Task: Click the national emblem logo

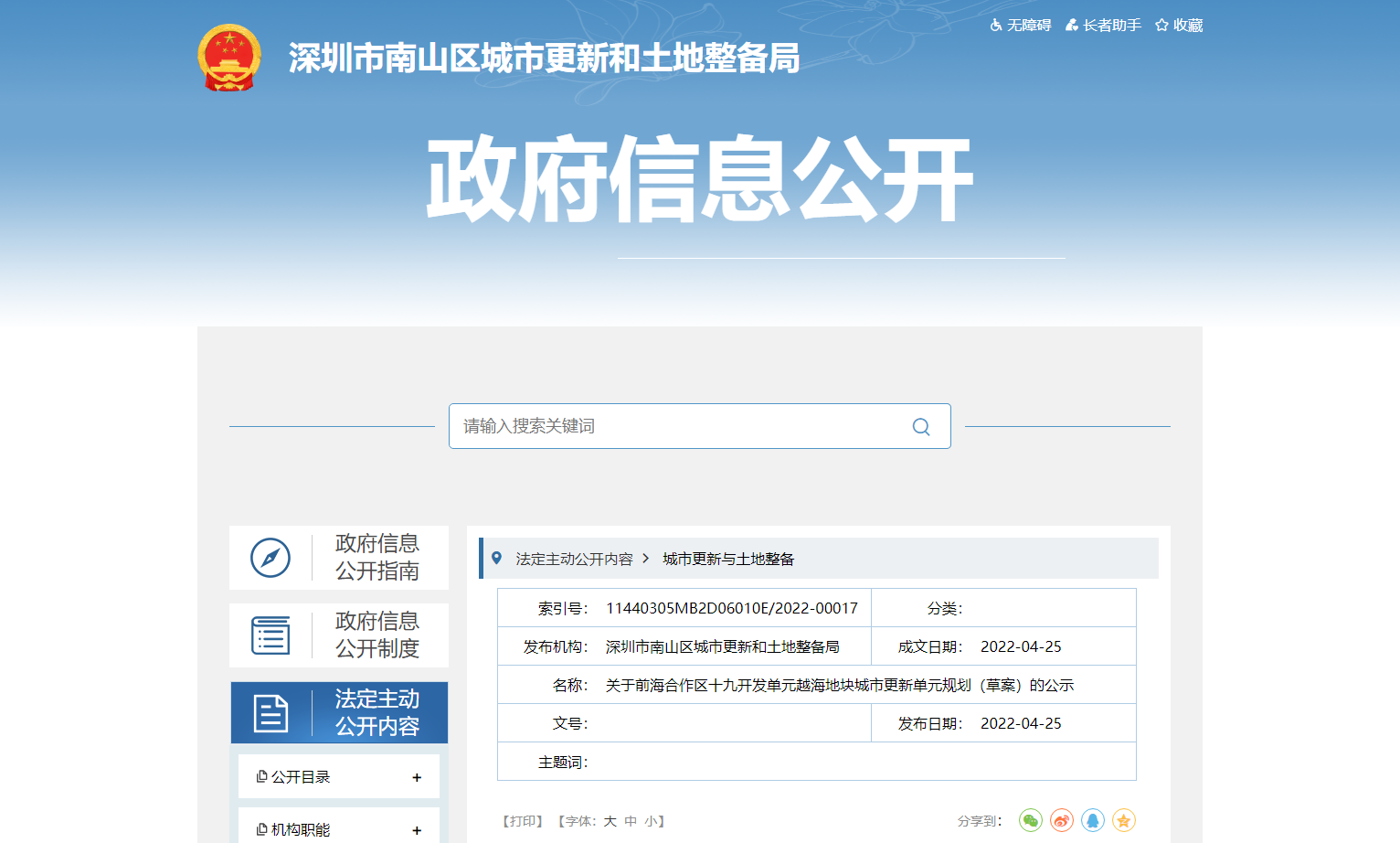Action: coord(229,58)
